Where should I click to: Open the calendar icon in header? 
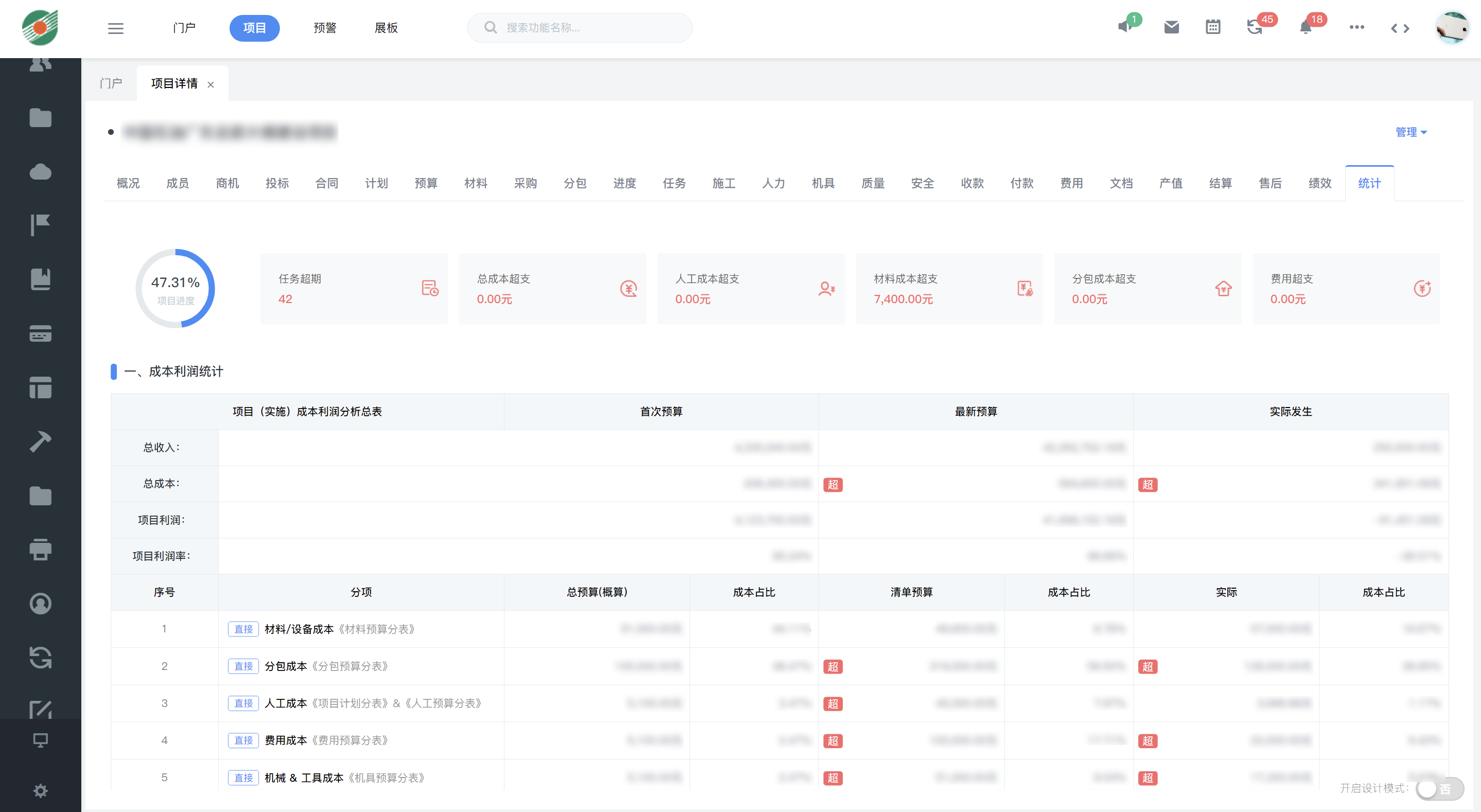tap(1212, 27)
